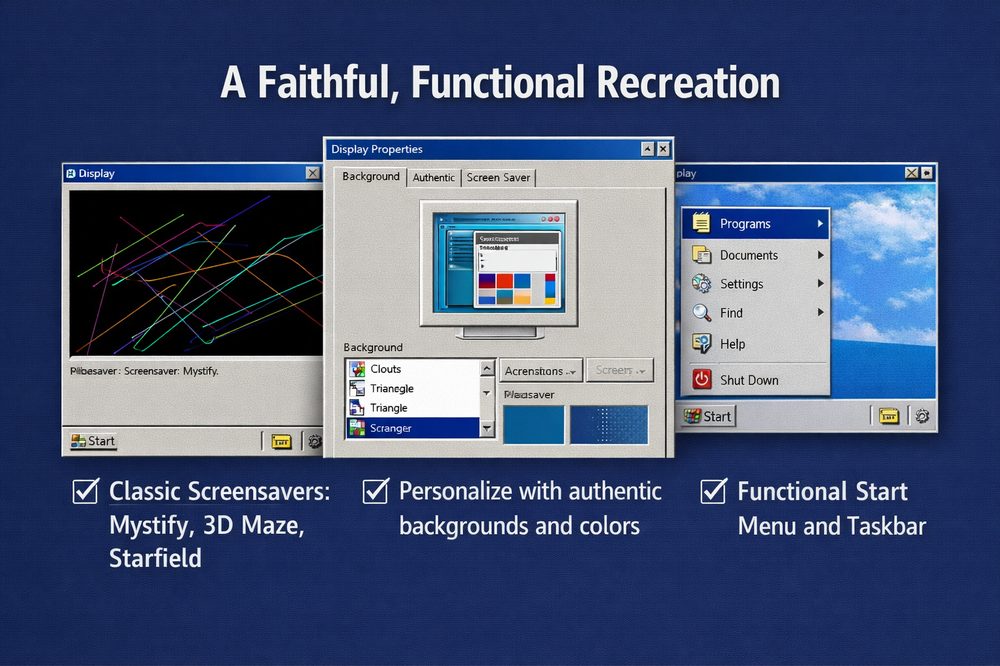
Task: Switch to the Background tab
Action: tap(371, 177)
